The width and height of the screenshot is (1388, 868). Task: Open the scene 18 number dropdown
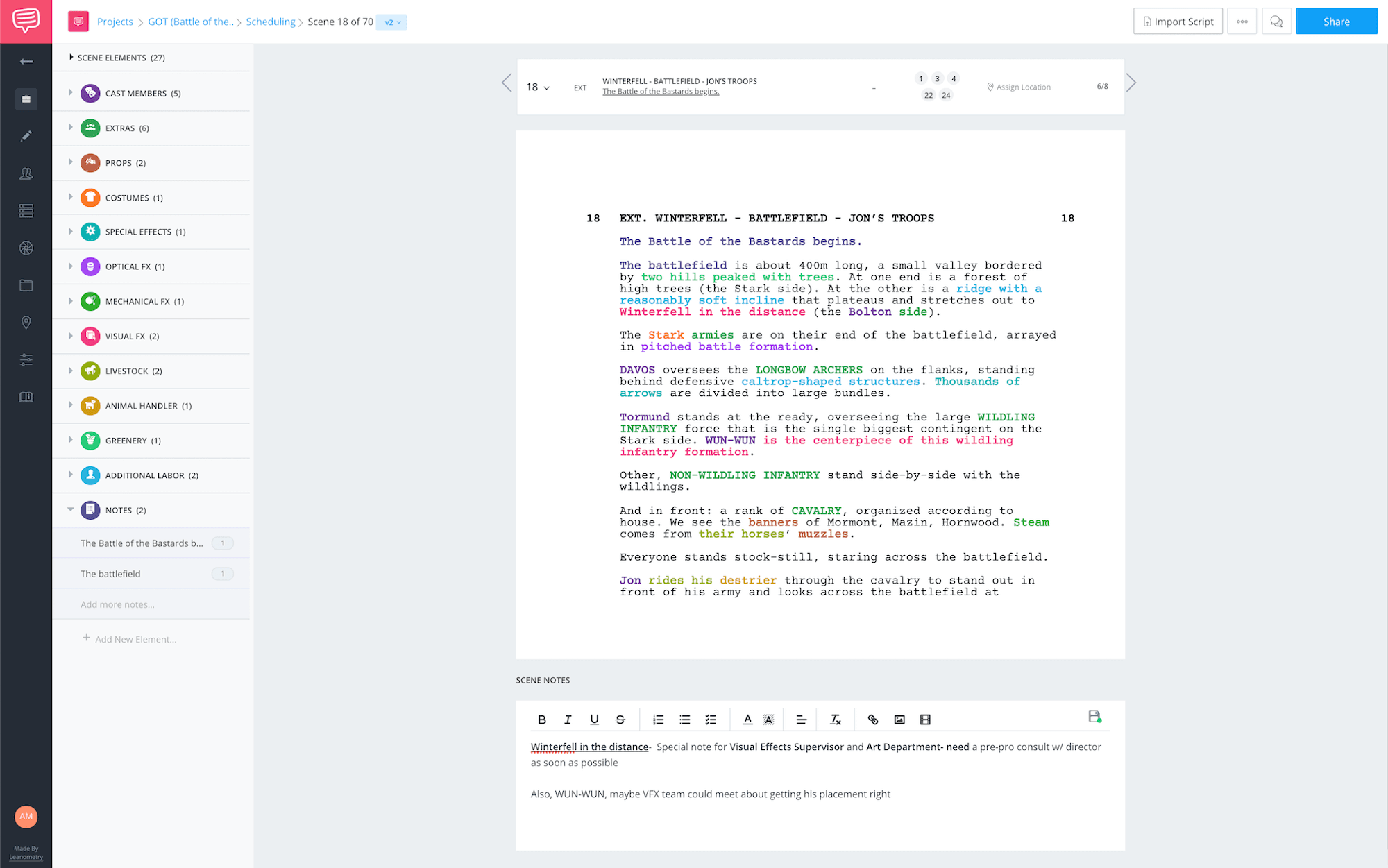(538, 87)
